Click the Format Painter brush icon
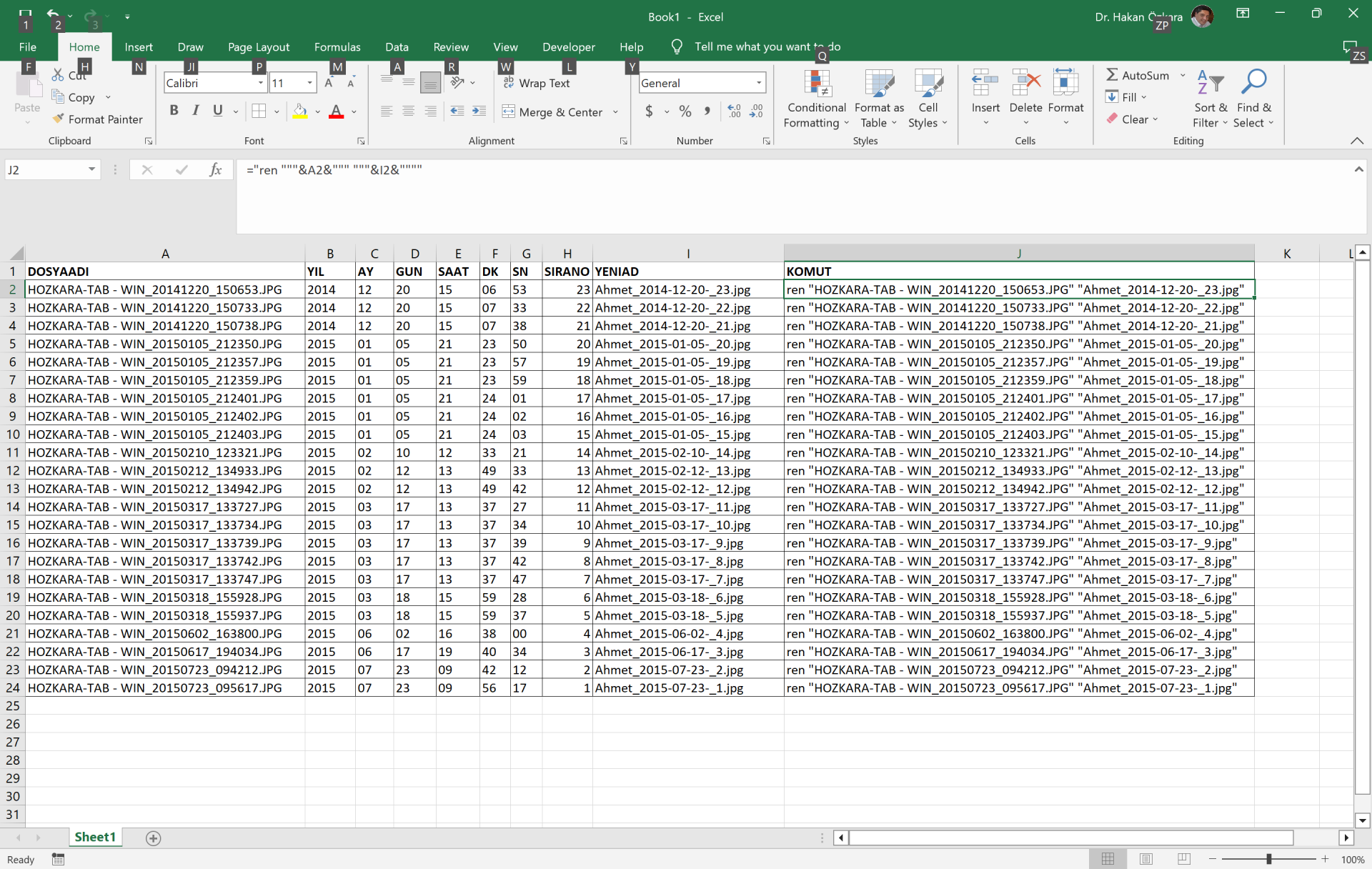This screenshot has height=869, width=1372. (59, 119)
